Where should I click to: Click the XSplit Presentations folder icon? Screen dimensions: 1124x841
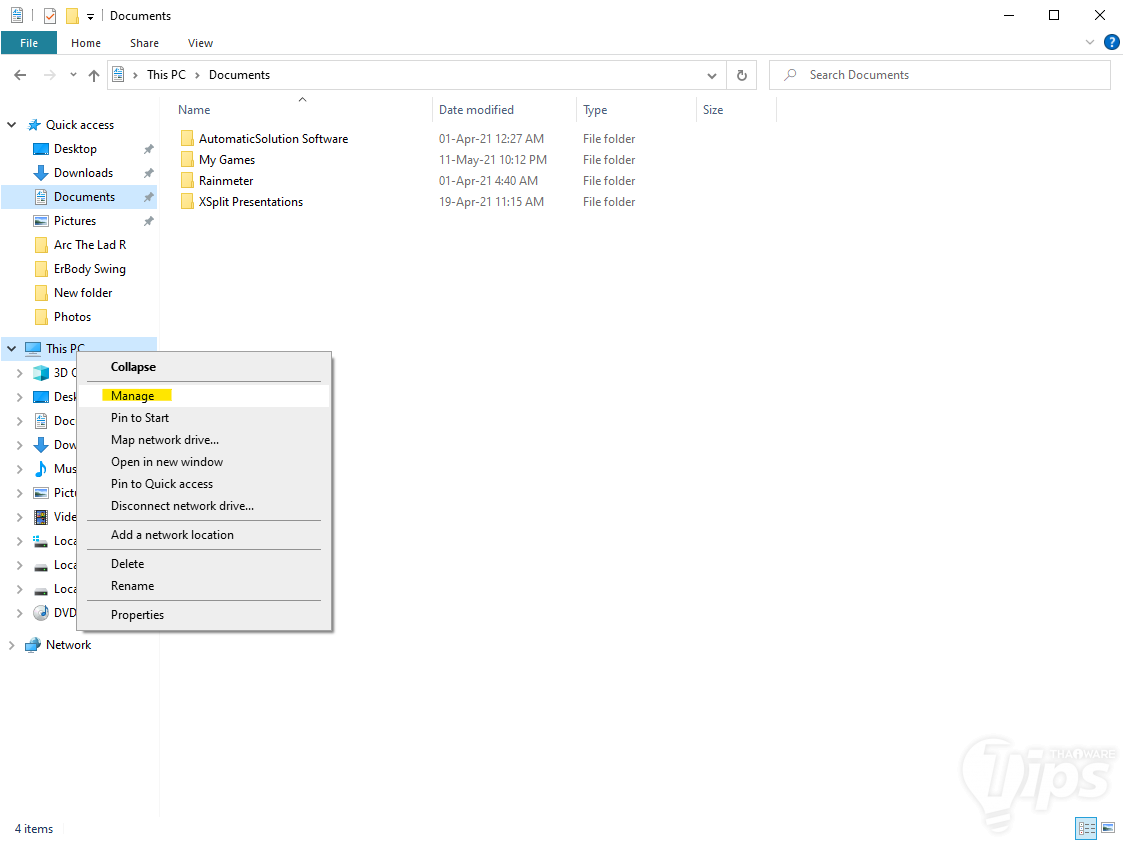[187, 201]
